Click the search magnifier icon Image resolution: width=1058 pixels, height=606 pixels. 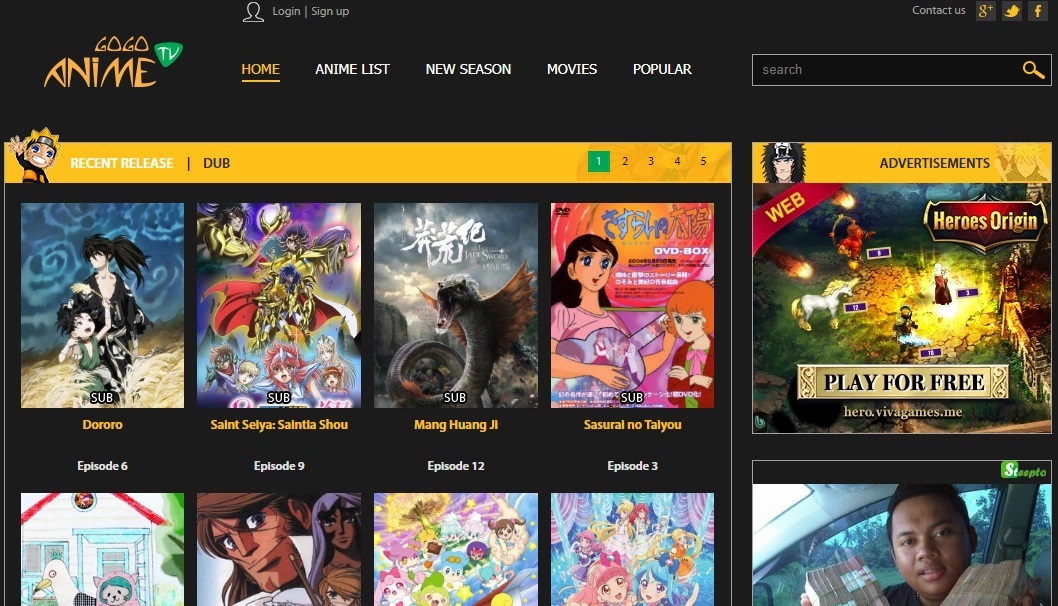[x=1033, y=70]
